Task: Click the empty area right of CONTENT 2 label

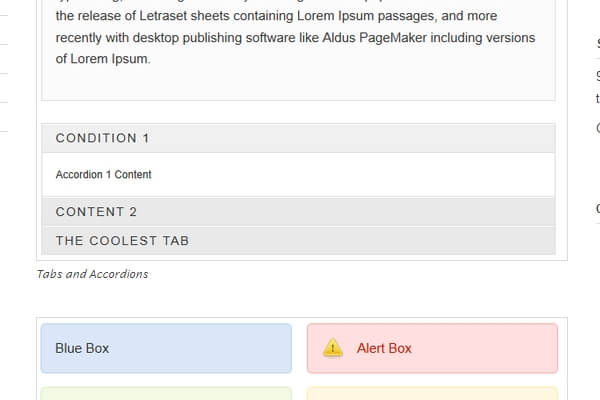Action: (350, 212)
